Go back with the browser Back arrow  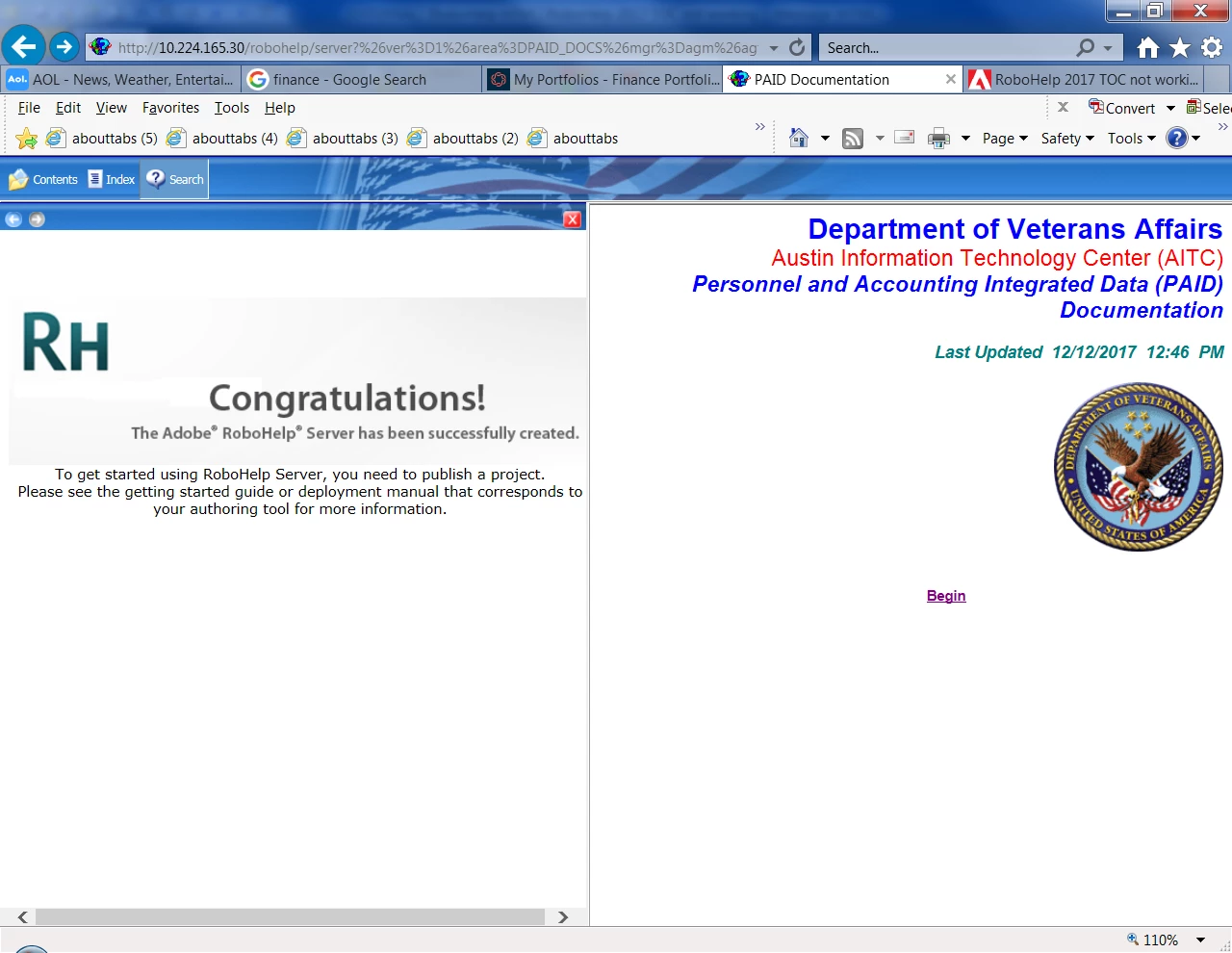tap(24, 46)
